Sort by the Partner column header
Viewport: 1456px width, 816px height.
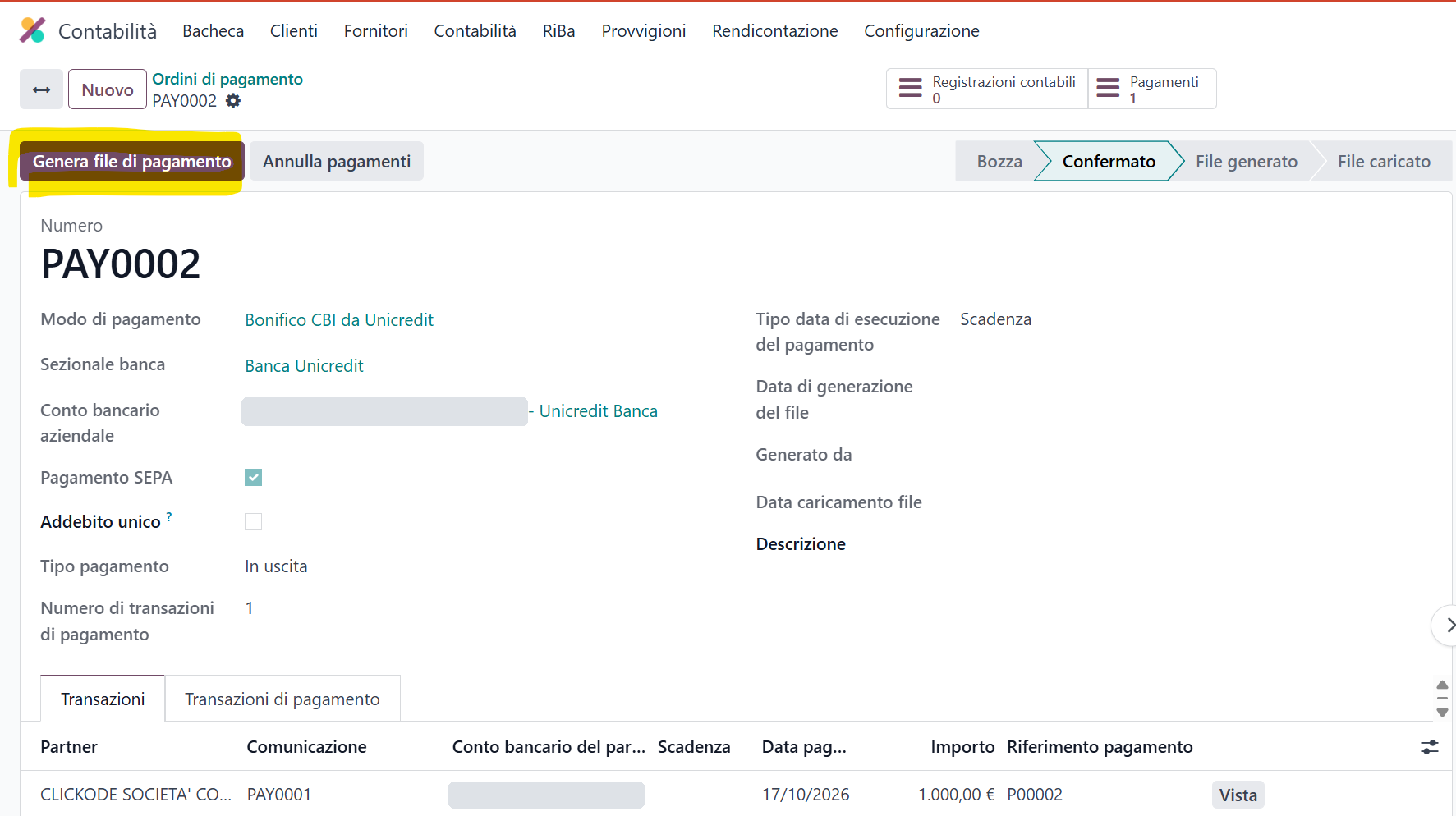[x=69, y=747]
